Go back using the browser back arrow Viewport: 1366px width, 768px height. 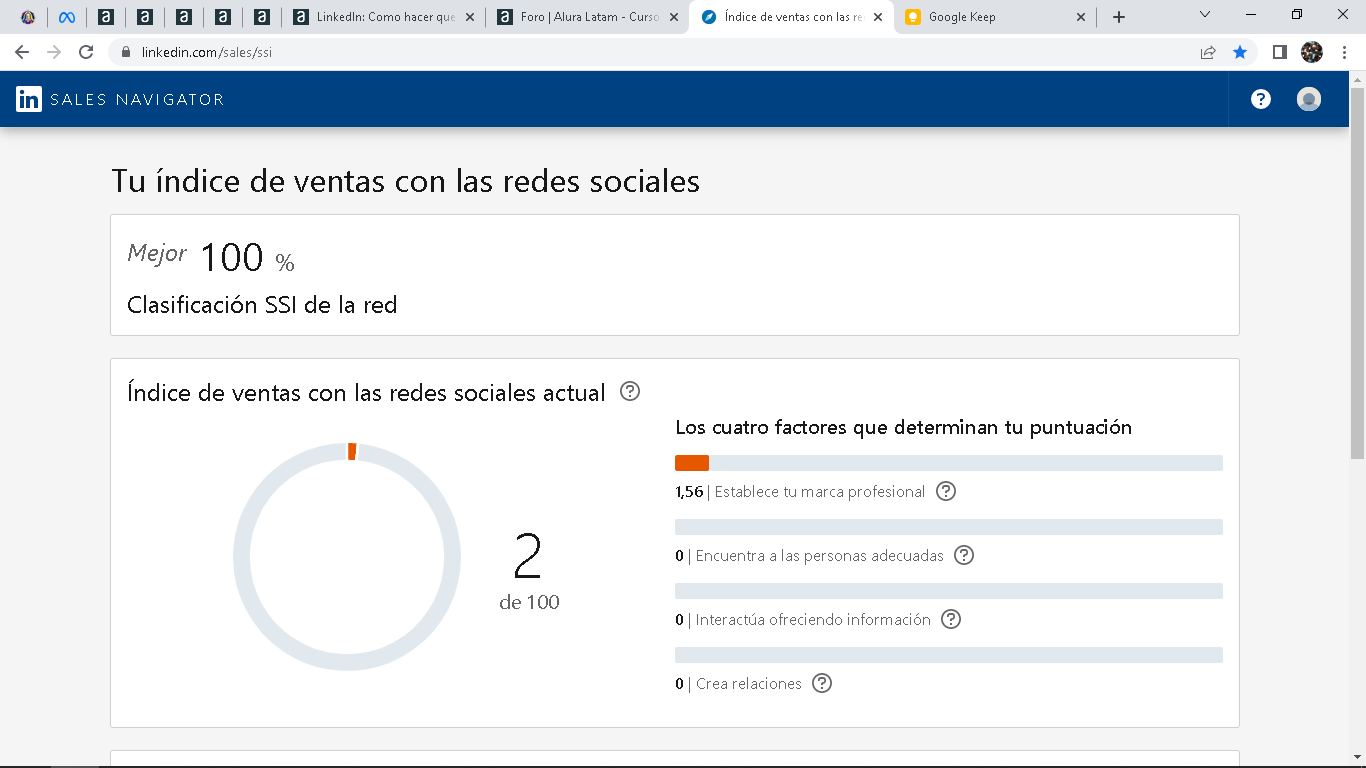[22, 52]
